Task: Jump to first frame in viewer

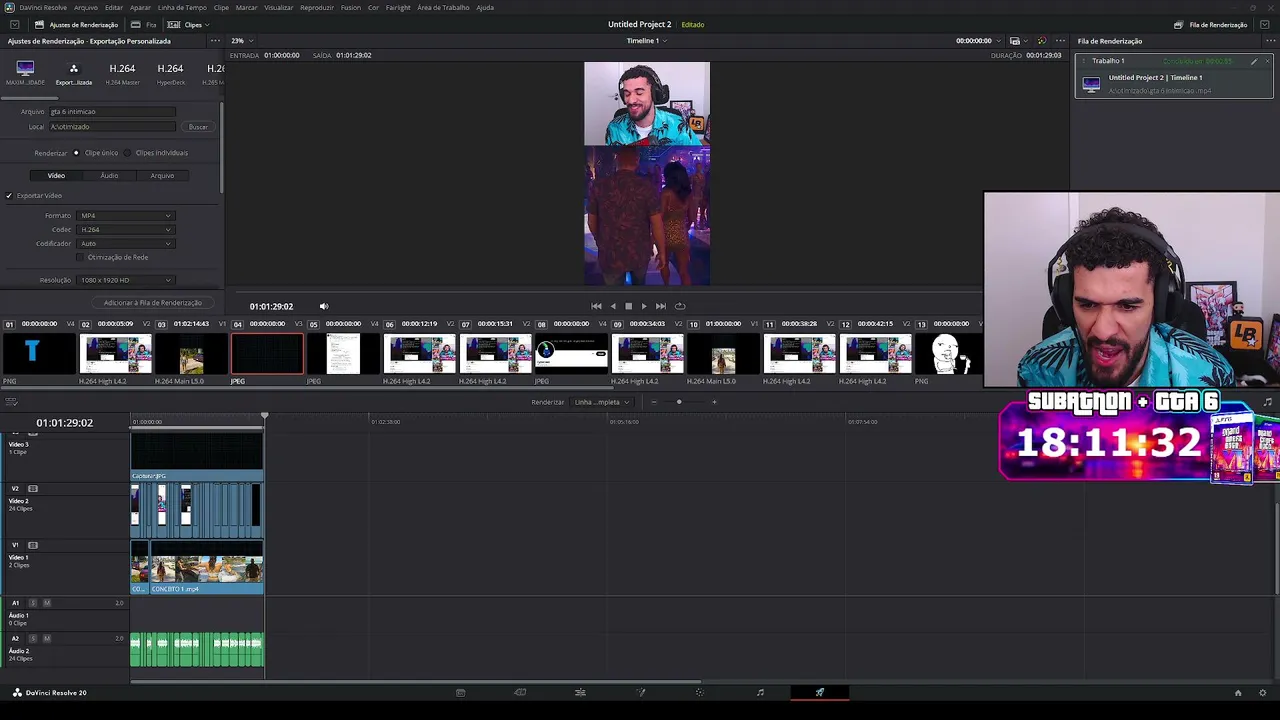Action: (596, 306)
